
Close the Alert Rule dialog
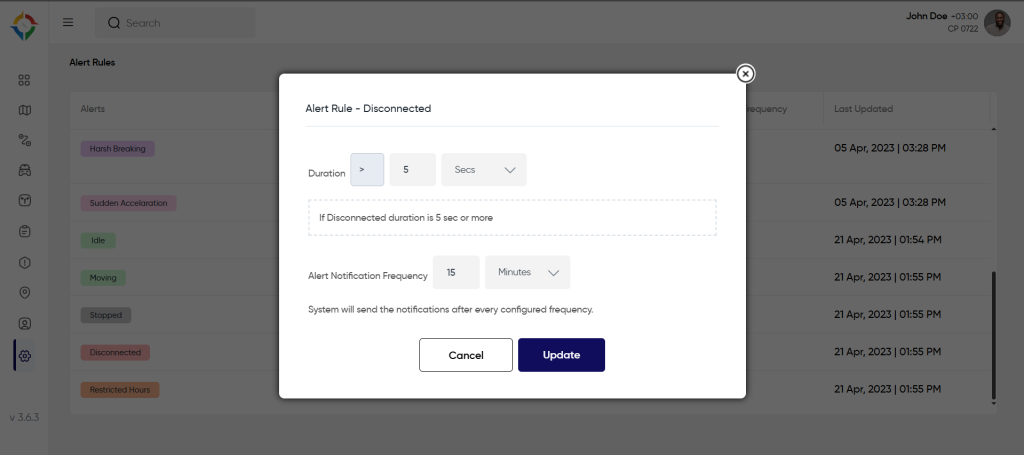[745, 73]
